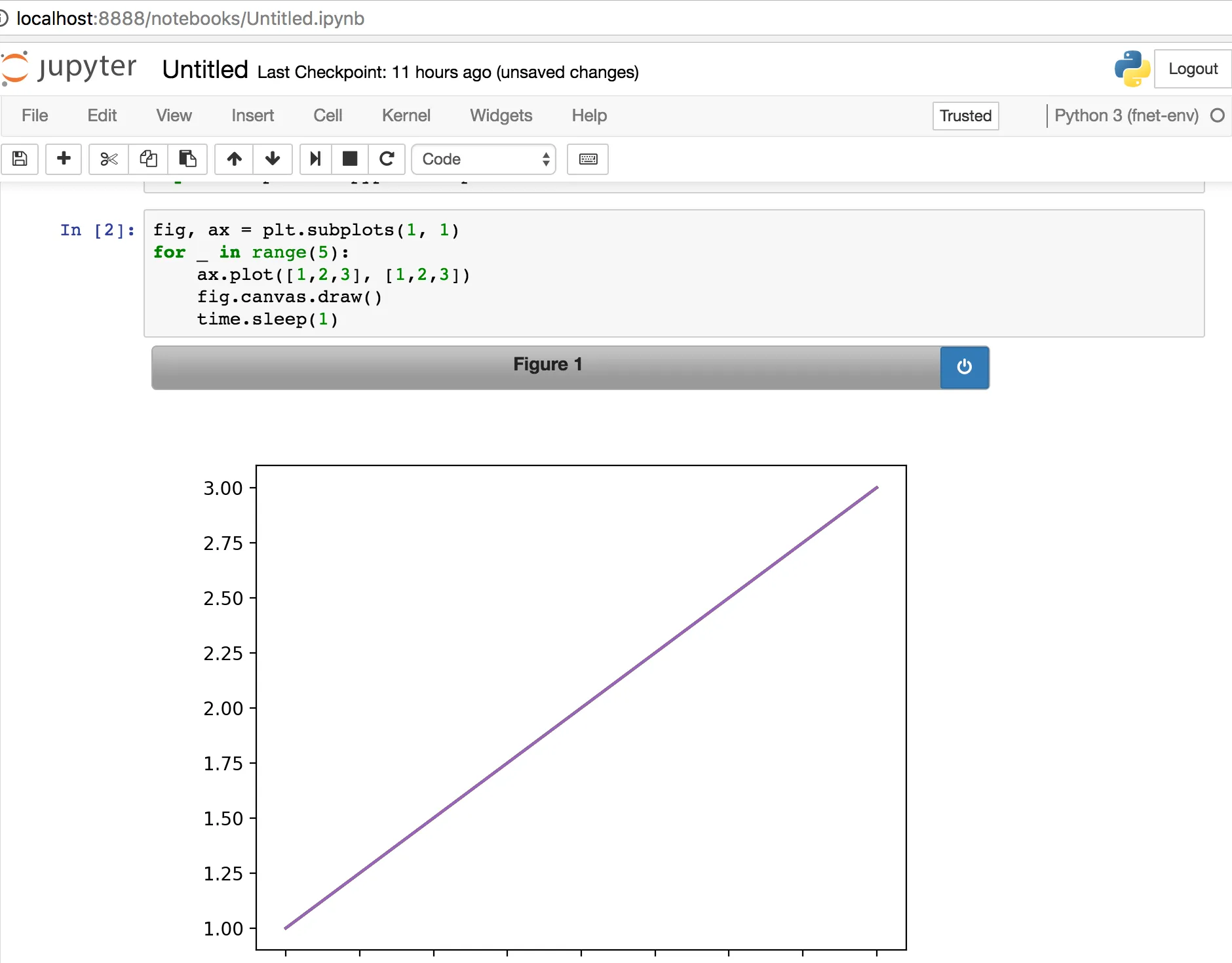Insert a cell below with the plus icon
This screenshot has width=1232, height=963.
[x=64, y=159]
